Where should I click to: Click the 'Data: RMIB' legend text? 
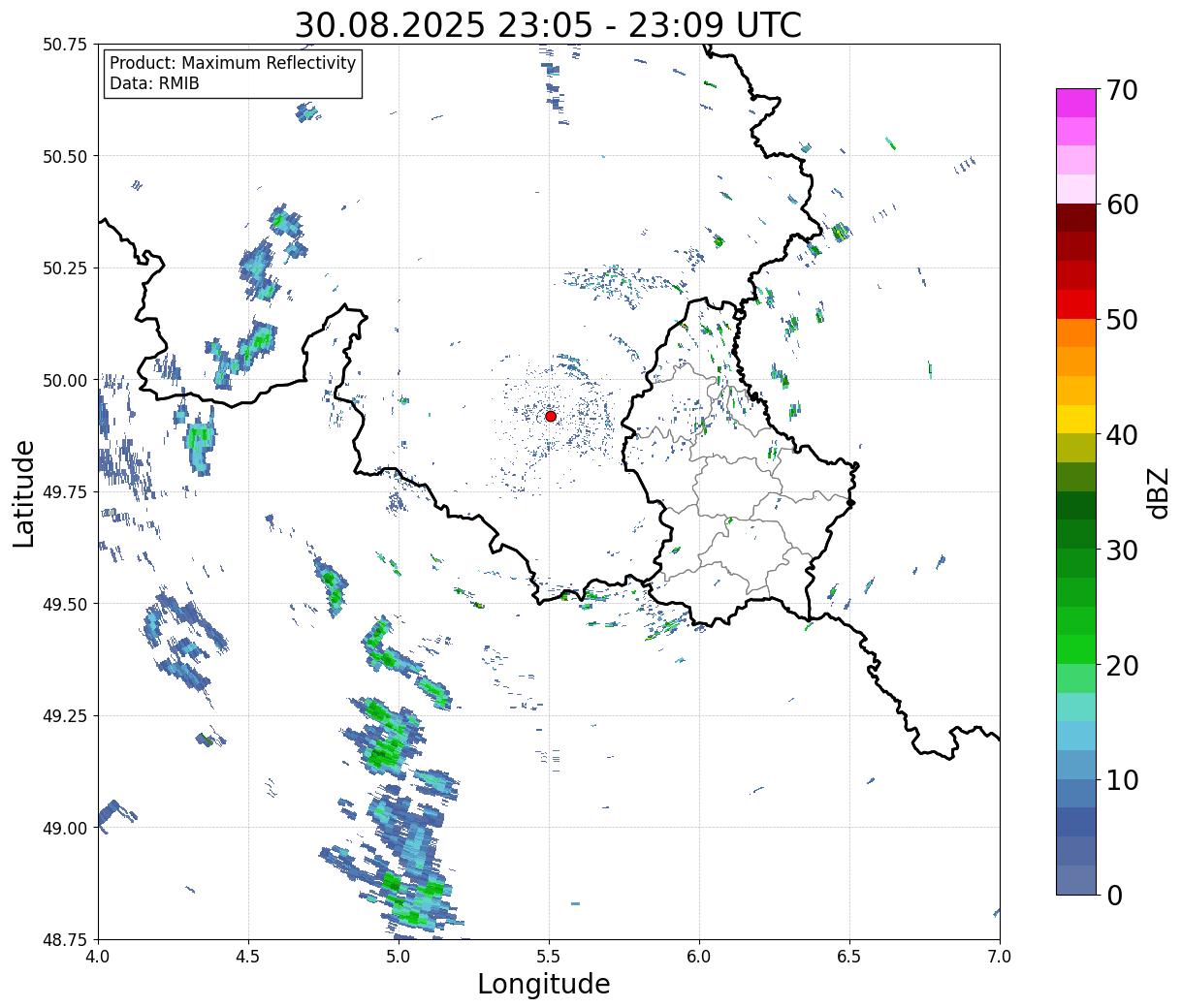[154, 84]
